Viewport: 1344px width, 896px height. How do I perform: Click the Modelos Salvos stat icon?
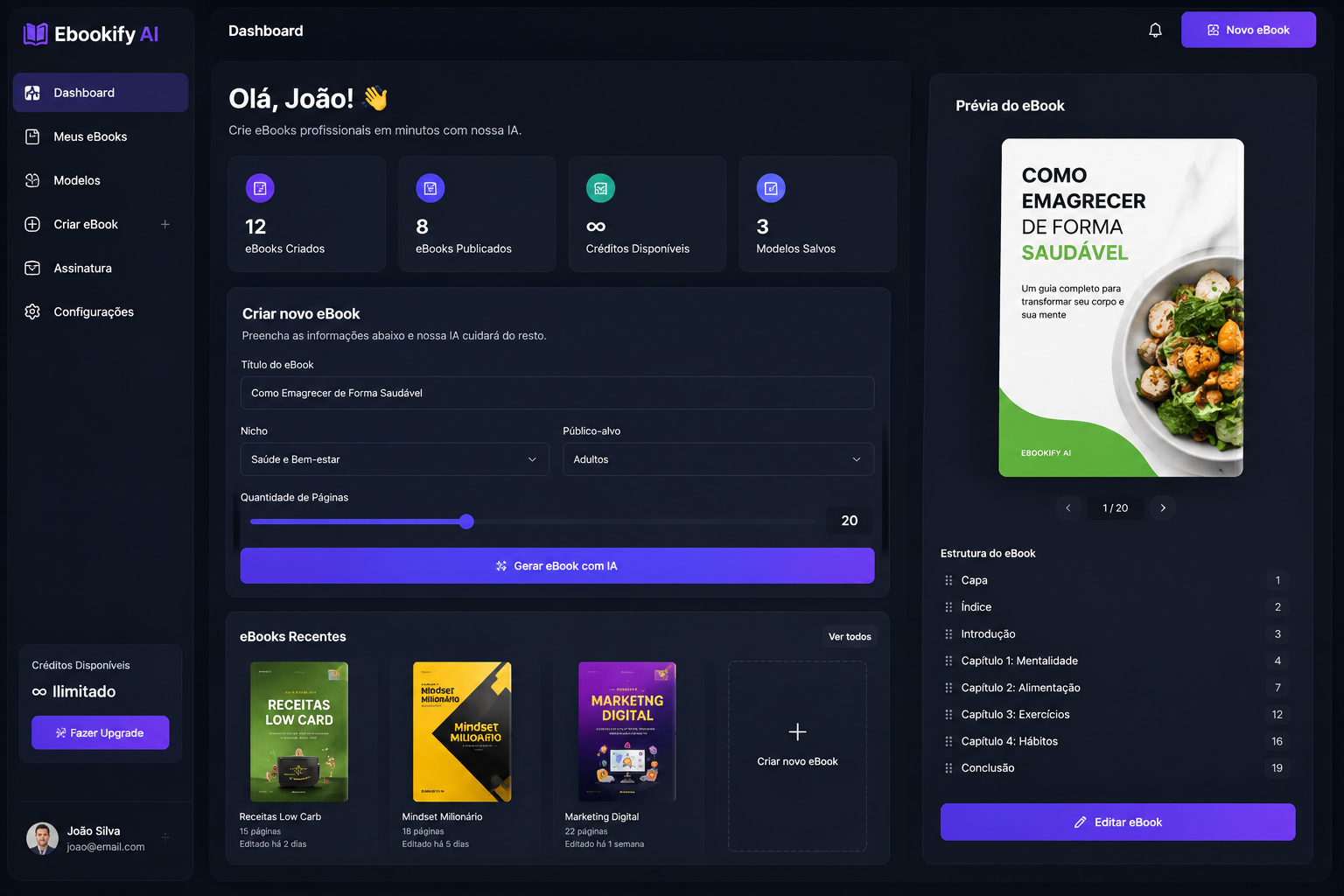[x=771, y=188]
